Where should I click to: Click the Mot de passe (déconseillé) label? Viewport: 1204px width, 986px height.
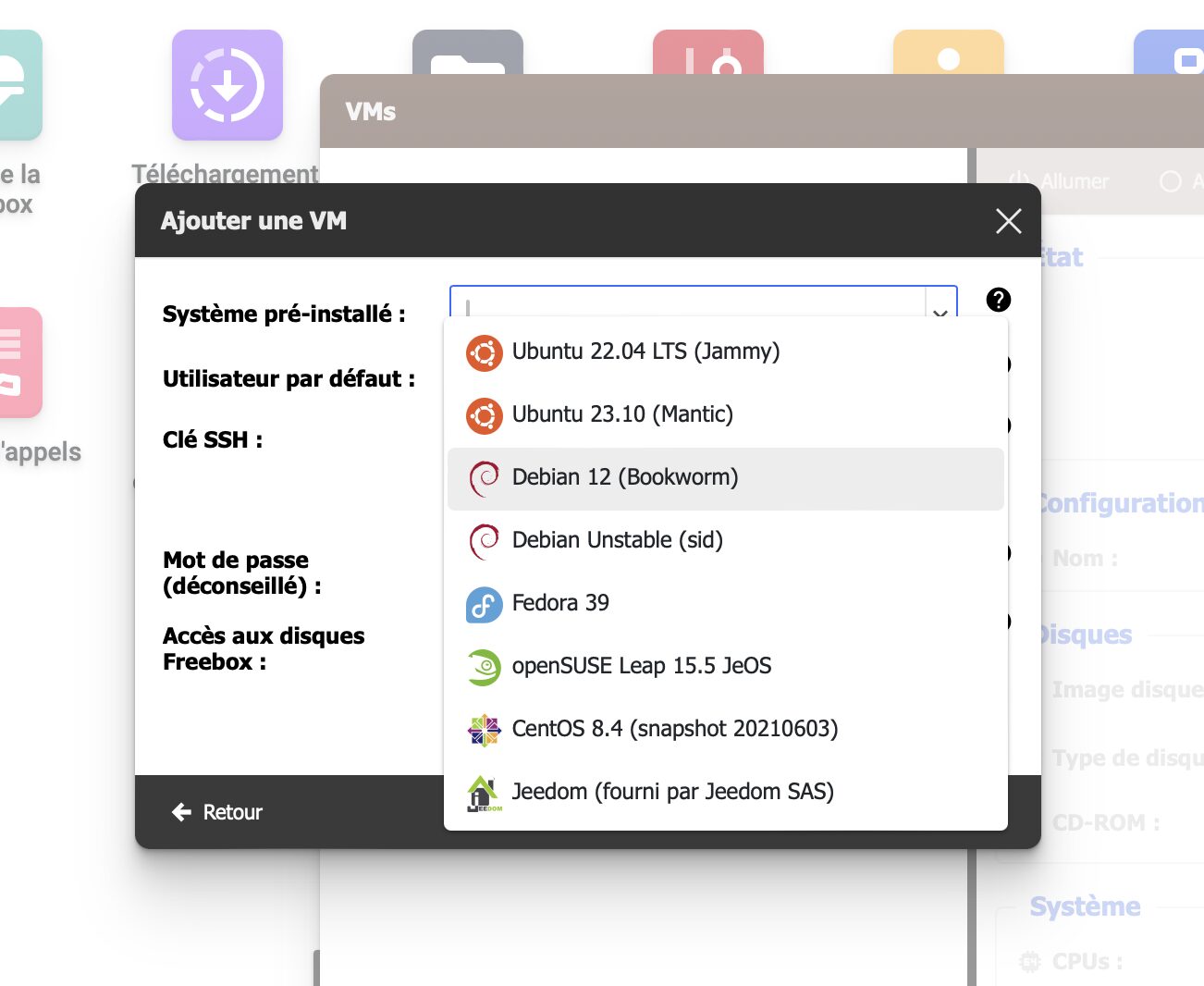(x=242, y=573)
